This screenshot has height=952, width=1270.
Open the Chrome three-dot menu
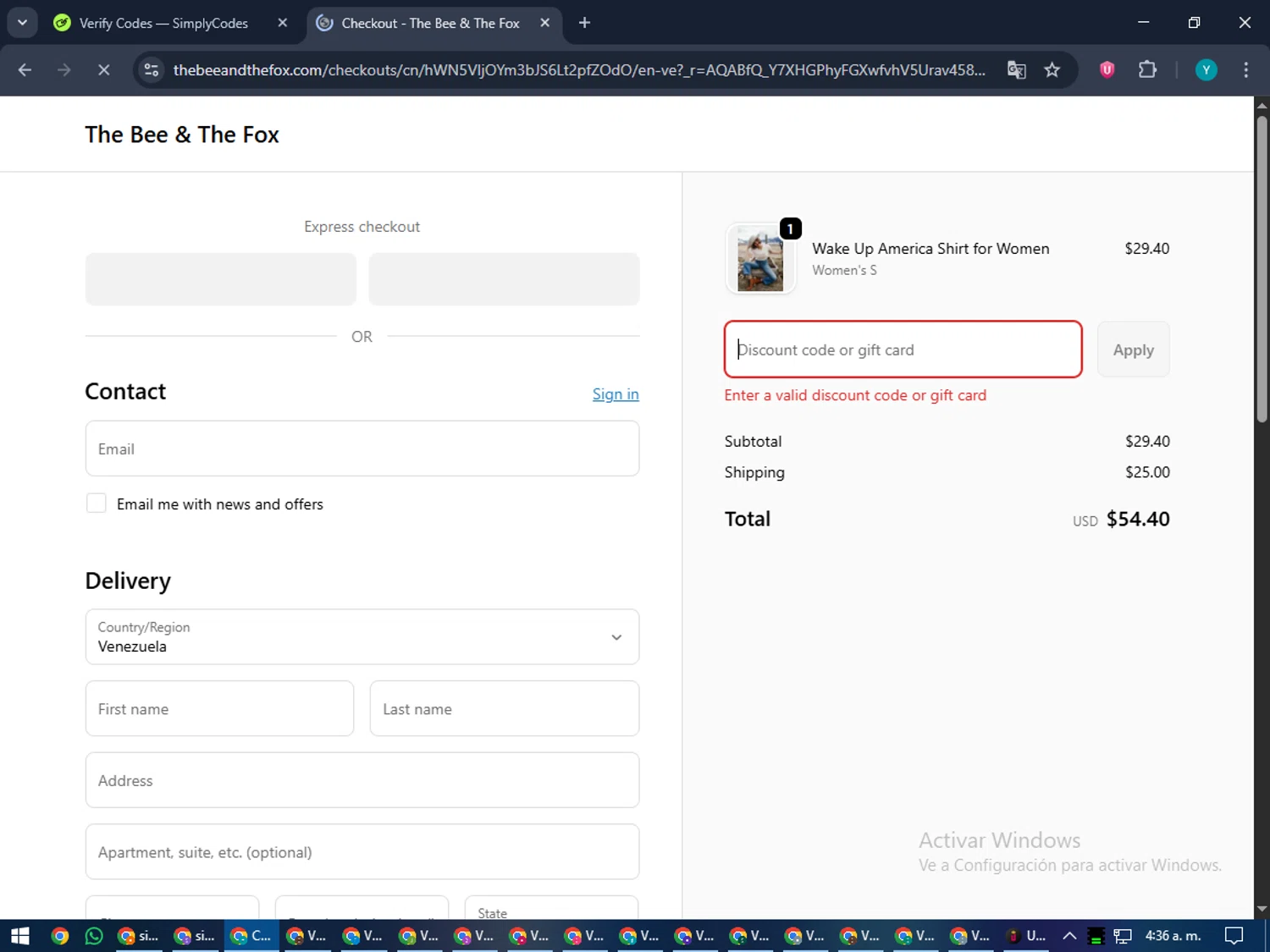pos(1245,70)
